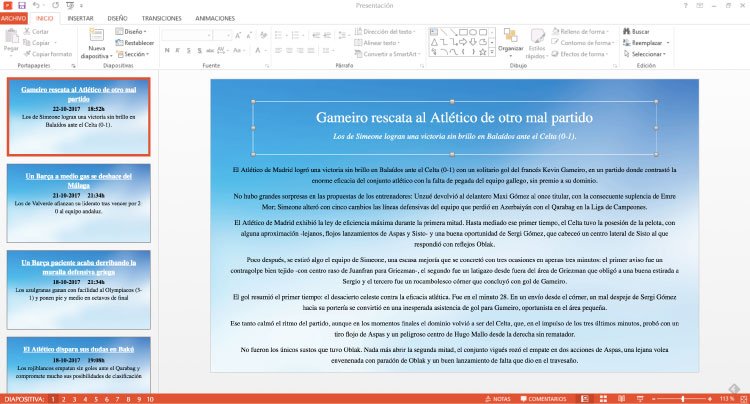Align text left in Párrafo group
The height and width of the screenshot is (404, 750).
279,50
